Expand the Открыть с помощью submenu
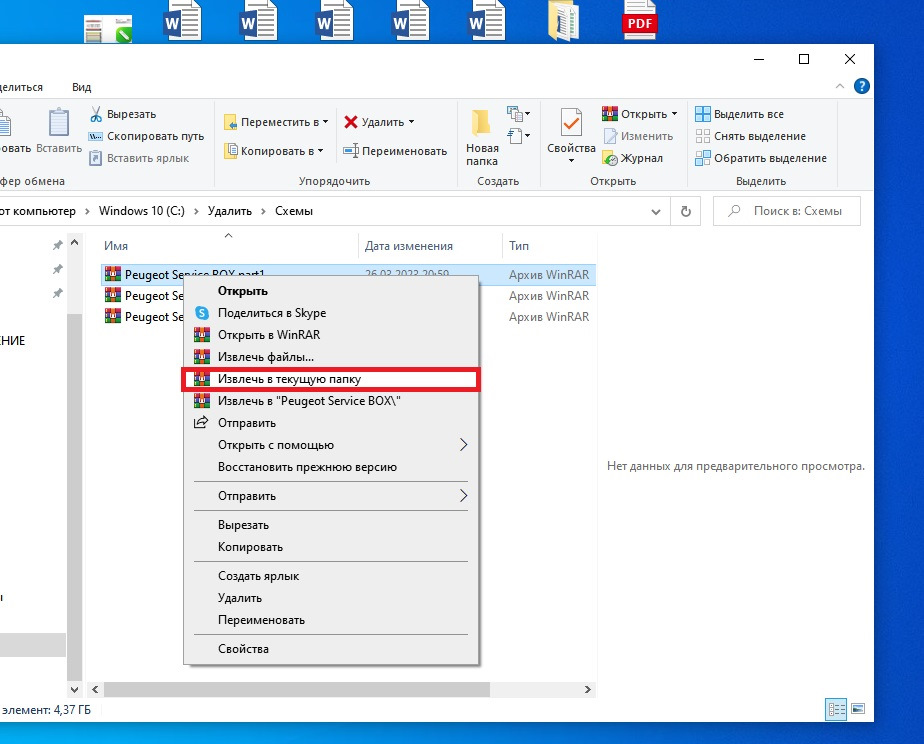 (331, 445)
